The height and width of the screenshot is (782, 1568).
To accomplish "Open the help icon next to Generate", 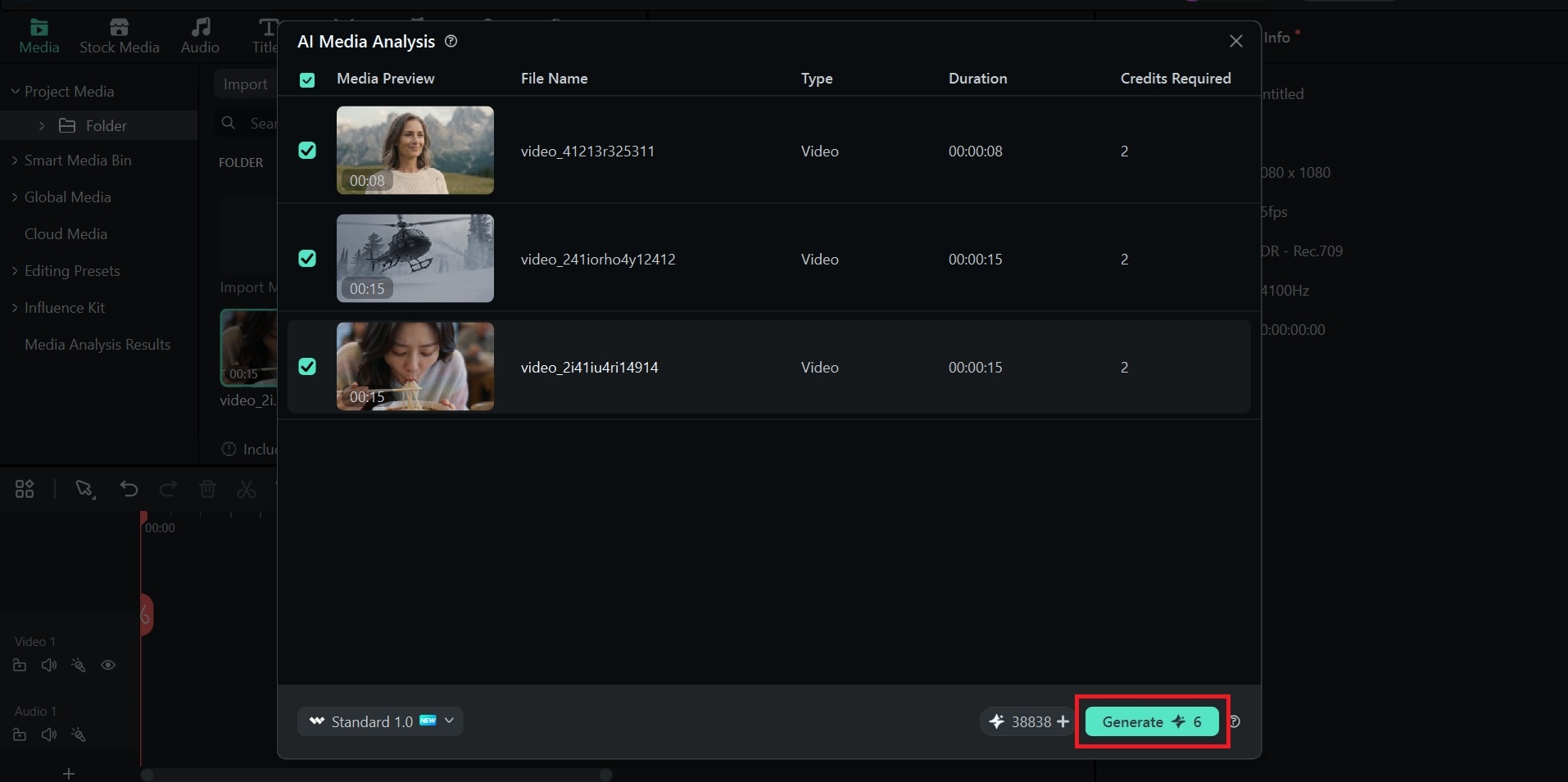I will (x=1235, y=721).
